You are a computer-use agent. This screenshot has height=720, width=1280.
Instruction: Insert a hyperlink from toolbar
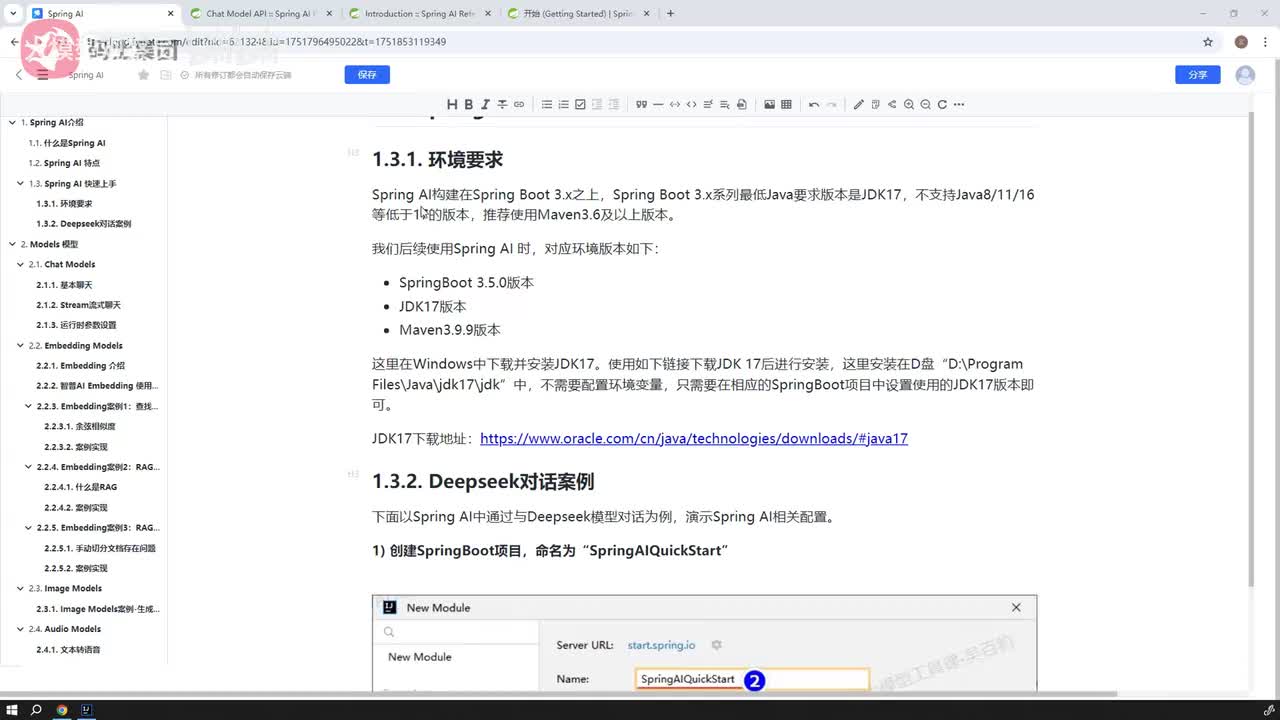[519, 104]
